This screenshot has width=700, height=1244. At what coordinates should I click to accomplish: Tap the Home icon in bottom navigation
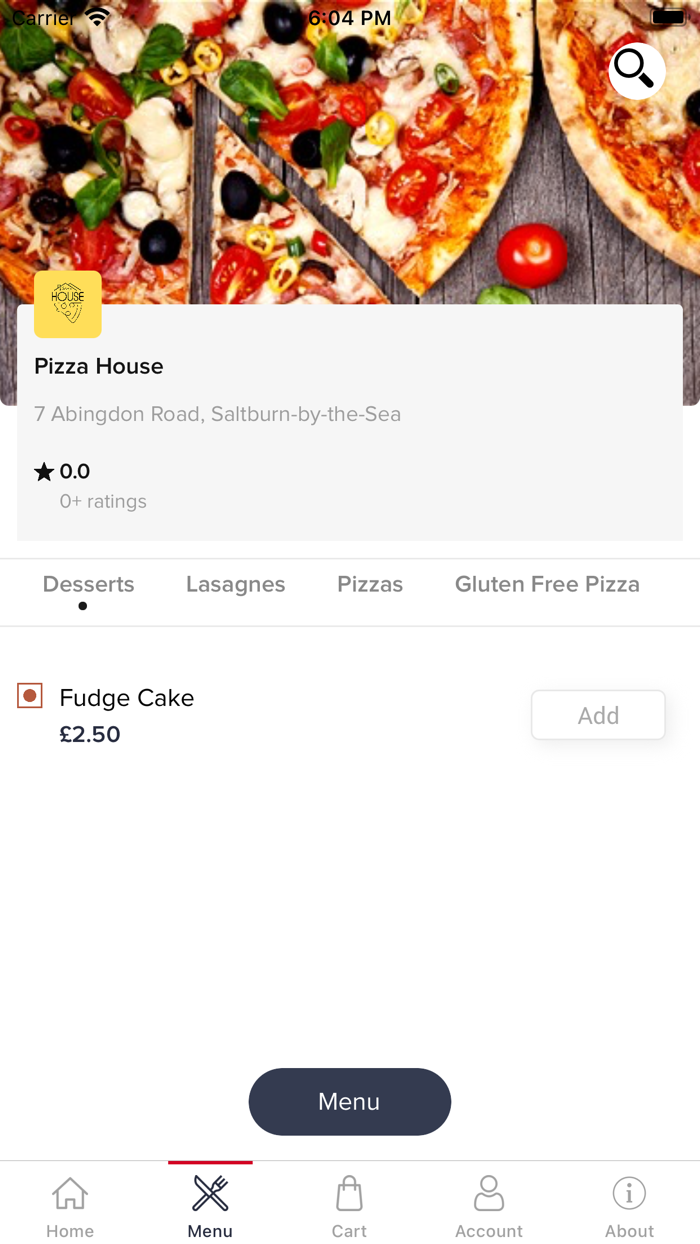point(69,1200)
